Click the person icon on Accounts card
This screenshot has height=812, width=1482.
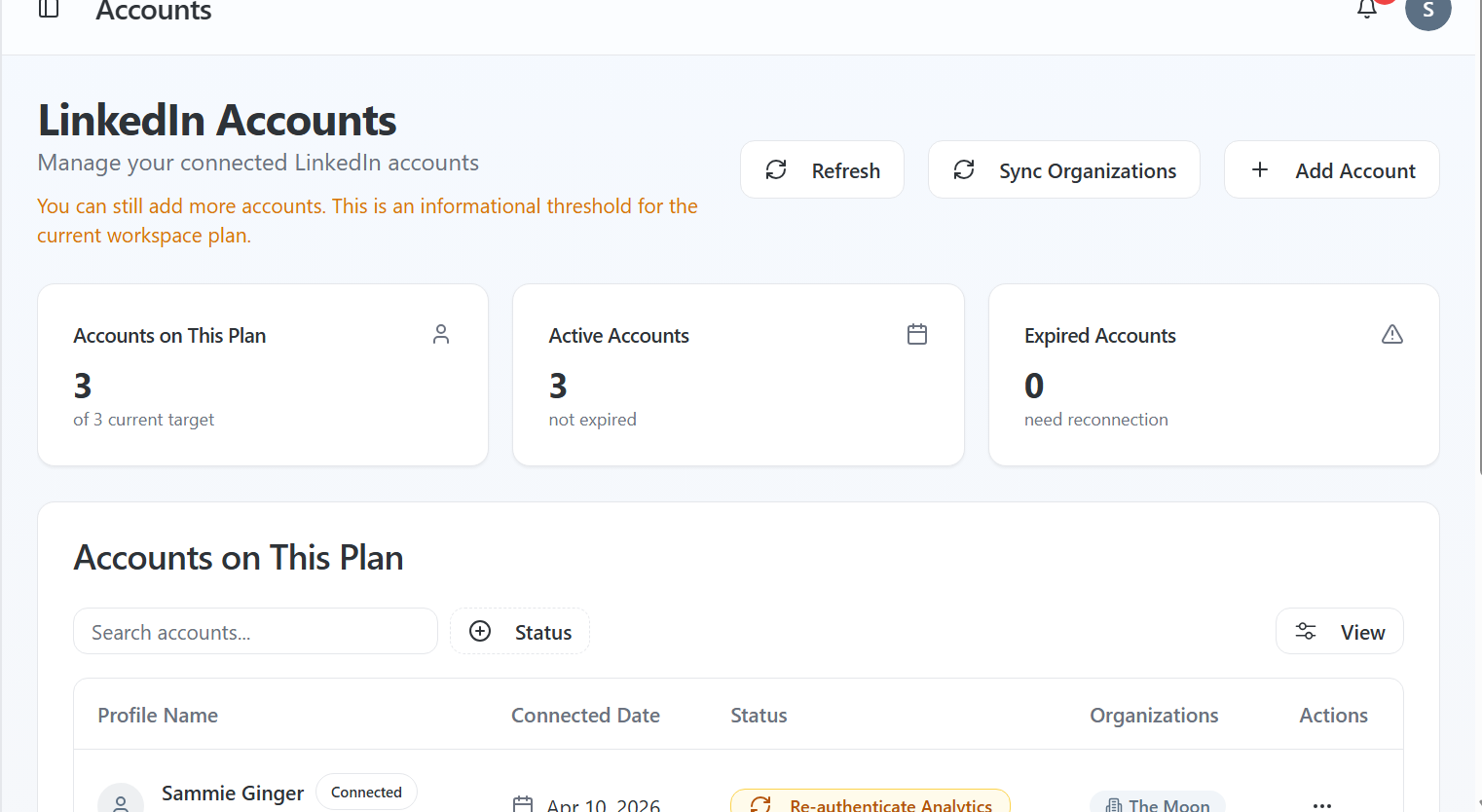(441, 335)
